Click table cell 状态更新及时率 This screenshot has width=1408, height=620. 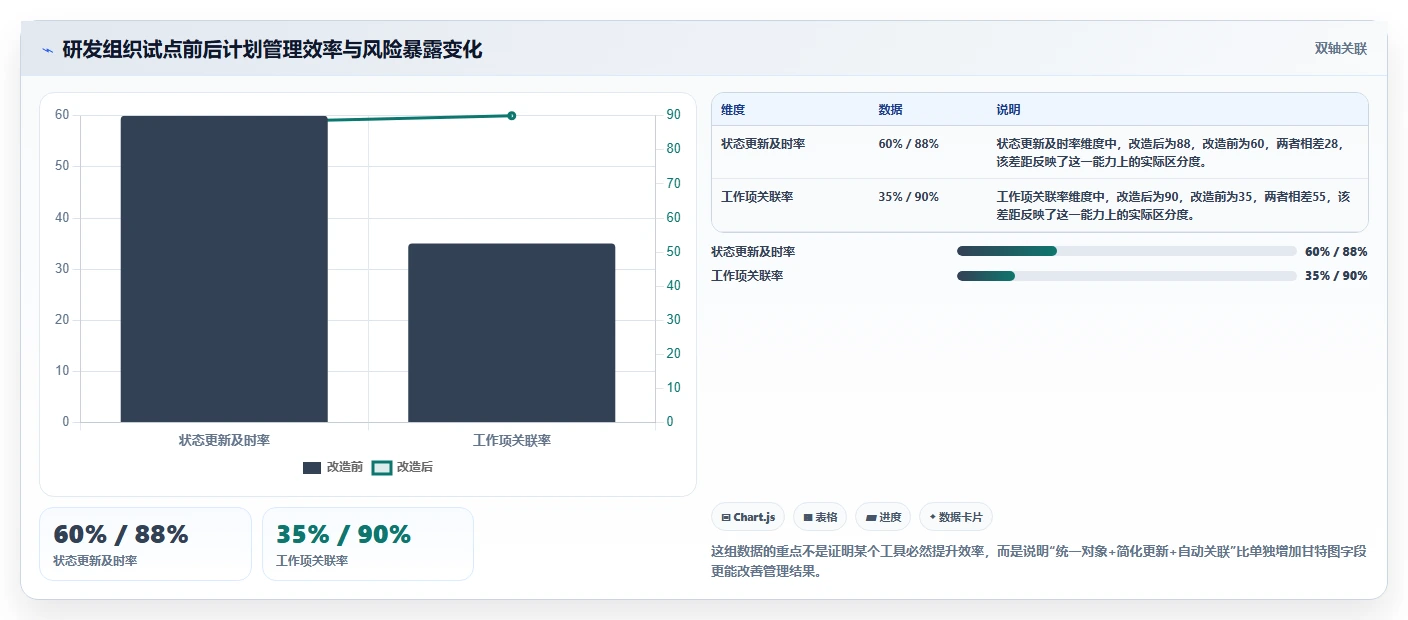pos(763,144)
